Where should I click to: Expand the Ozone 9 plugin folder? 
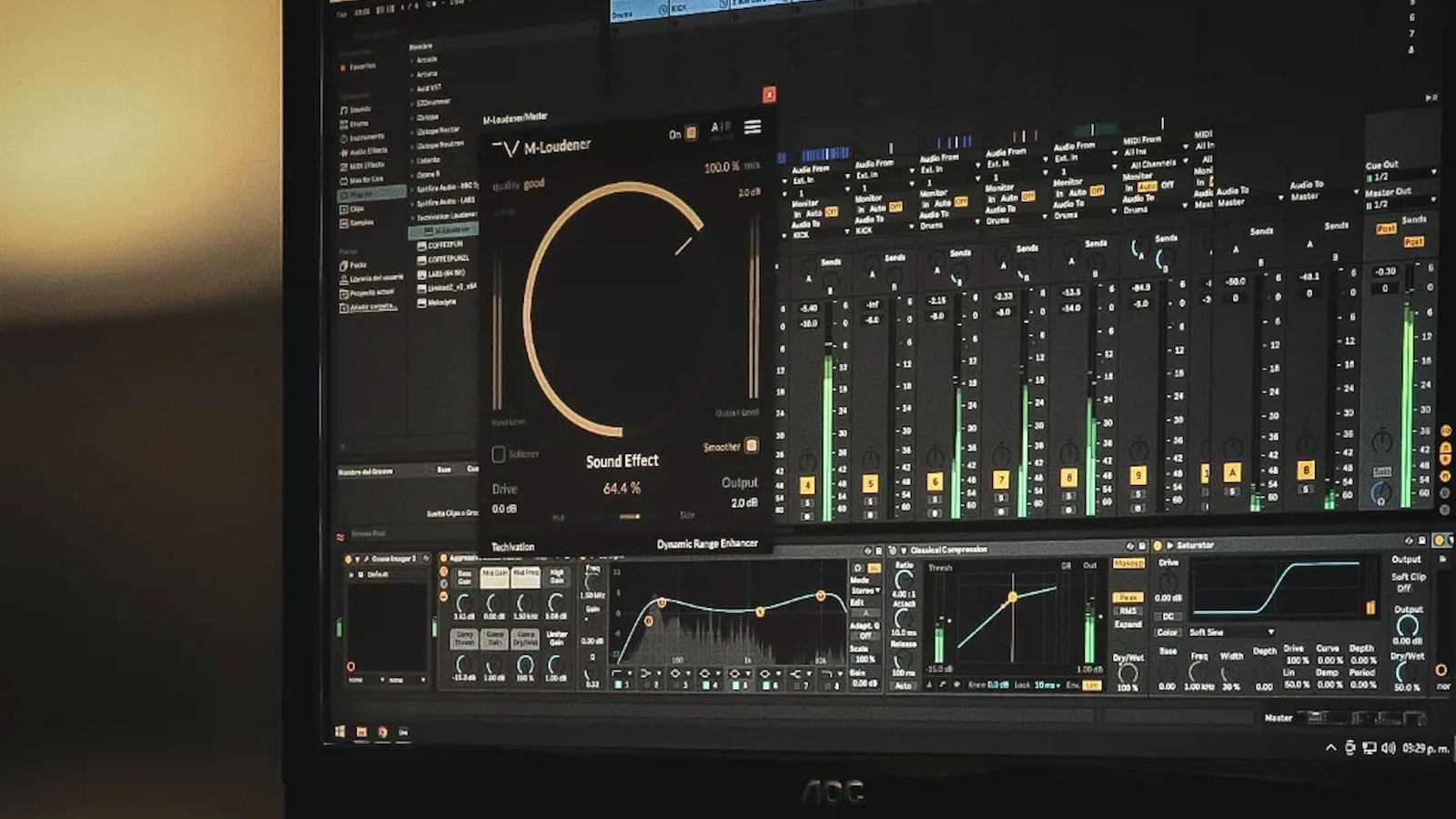point(426,174)
